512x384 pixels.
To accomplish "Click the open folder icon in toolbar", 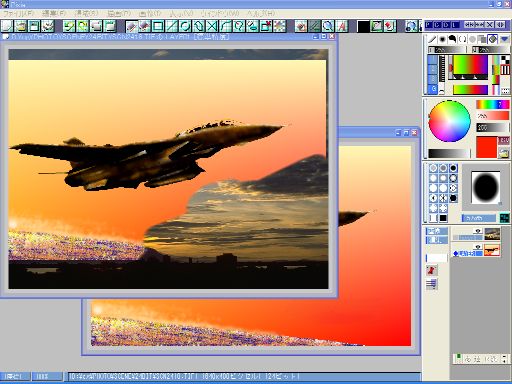I will tap(21, 26).
